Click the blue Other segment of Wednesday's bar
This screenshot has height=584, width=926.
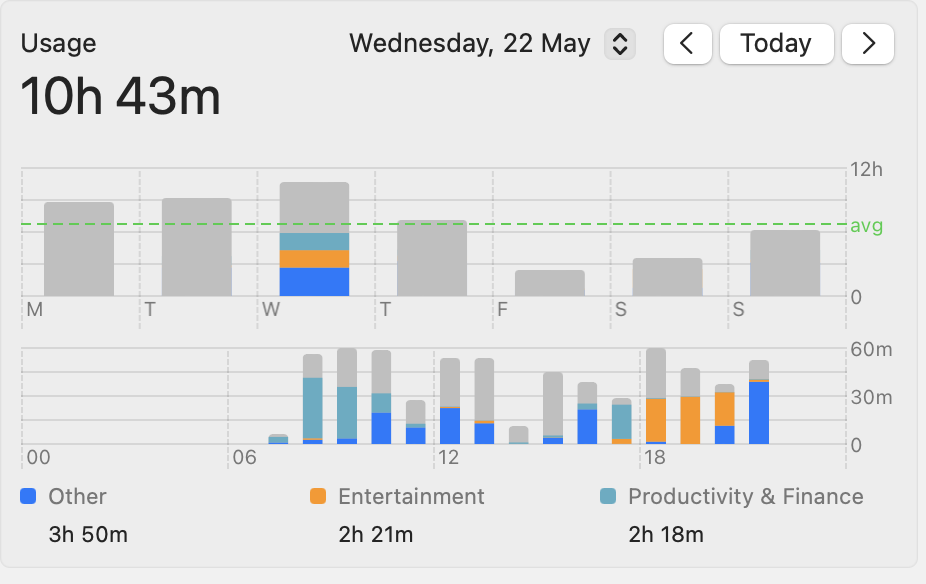(x=314, y=282)
